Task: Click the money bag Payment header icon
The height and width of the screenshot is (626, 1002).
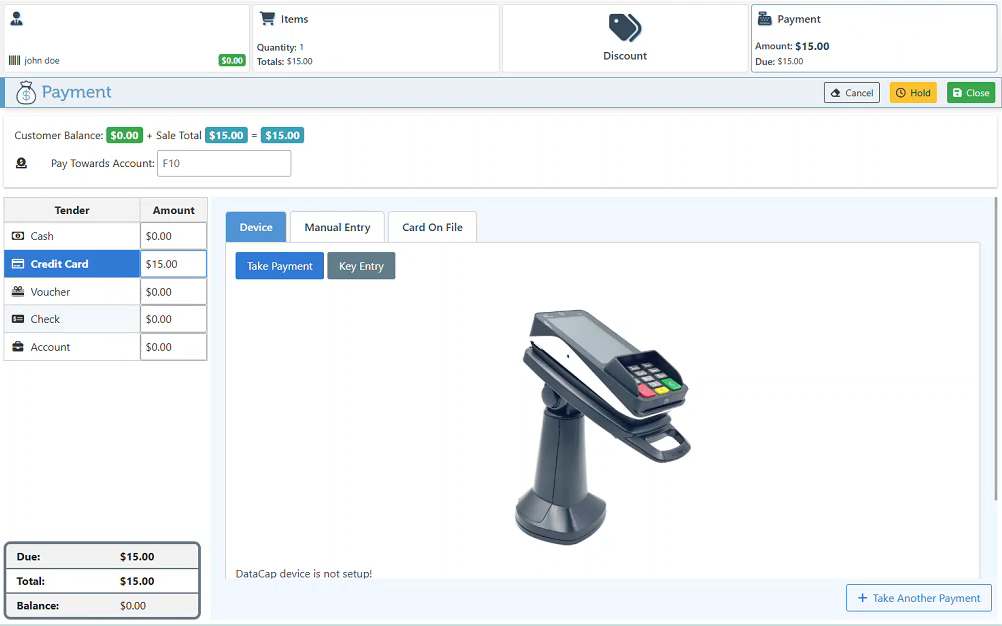Action: click(26, 93)
